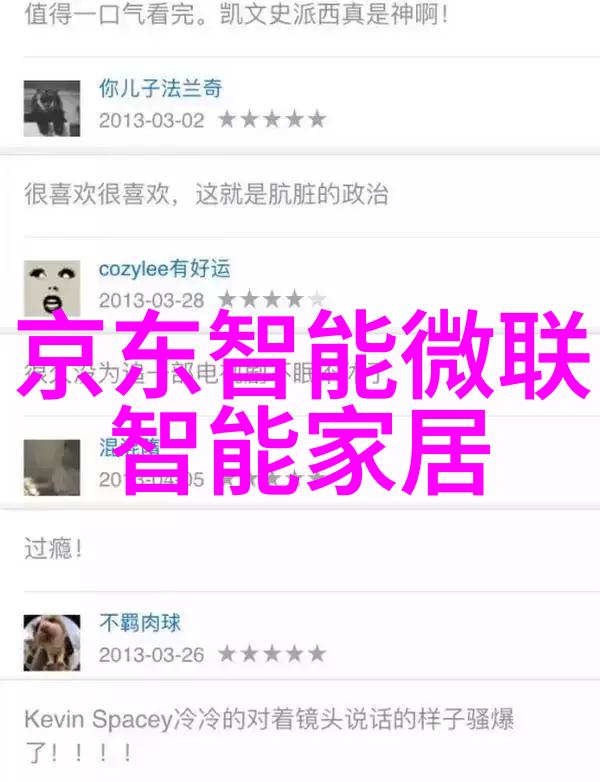Open profile of cozylee有好运
The width and height of the screenshot is (600, 782).
click(x=165, y=269)
